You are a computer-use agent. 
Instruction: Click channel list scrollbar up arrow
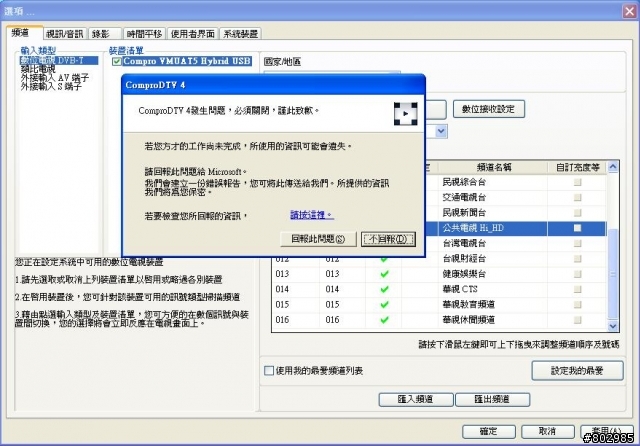pos(613,166)
